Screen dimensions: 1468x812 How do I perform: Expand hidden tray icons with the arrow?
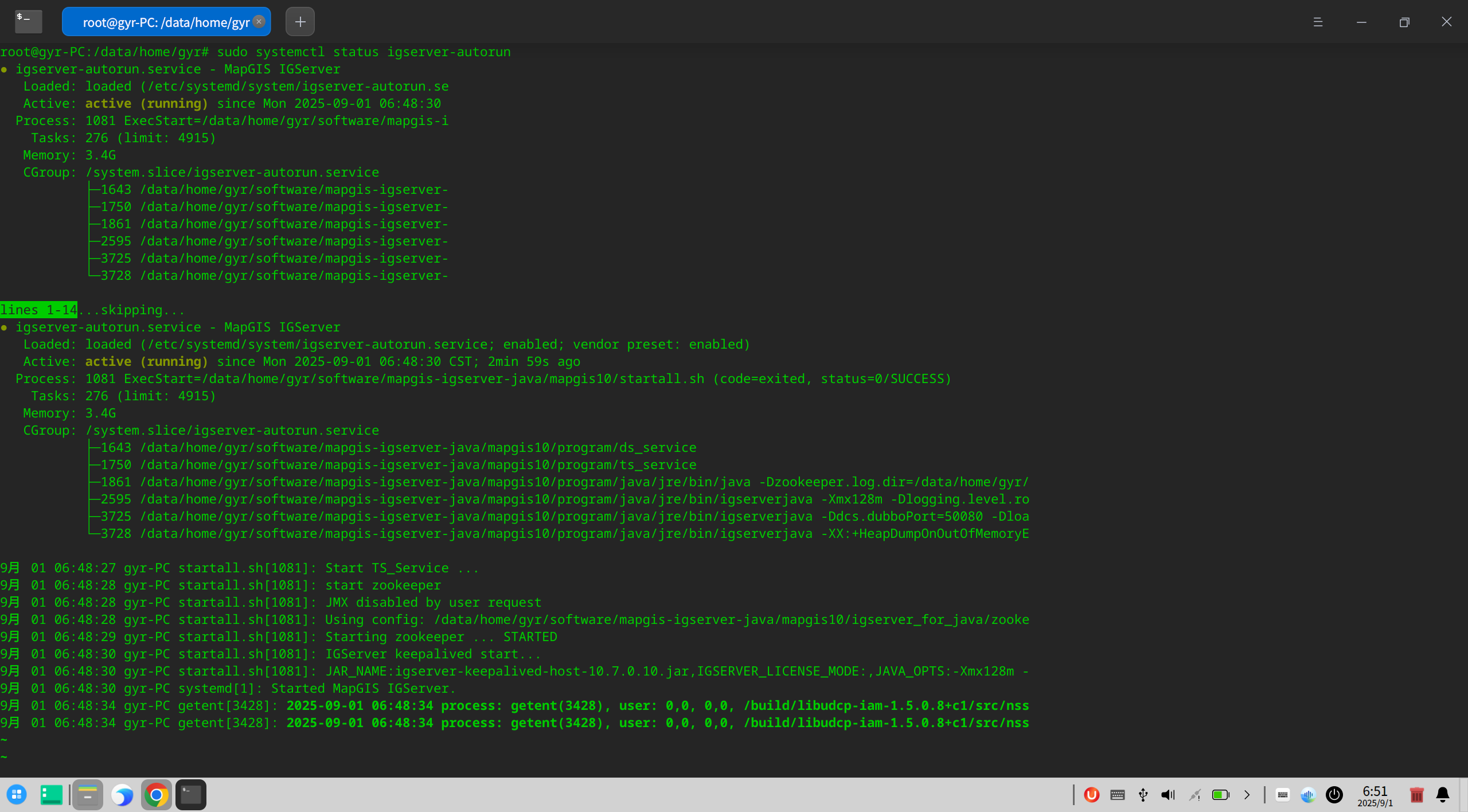(1247, 794)
